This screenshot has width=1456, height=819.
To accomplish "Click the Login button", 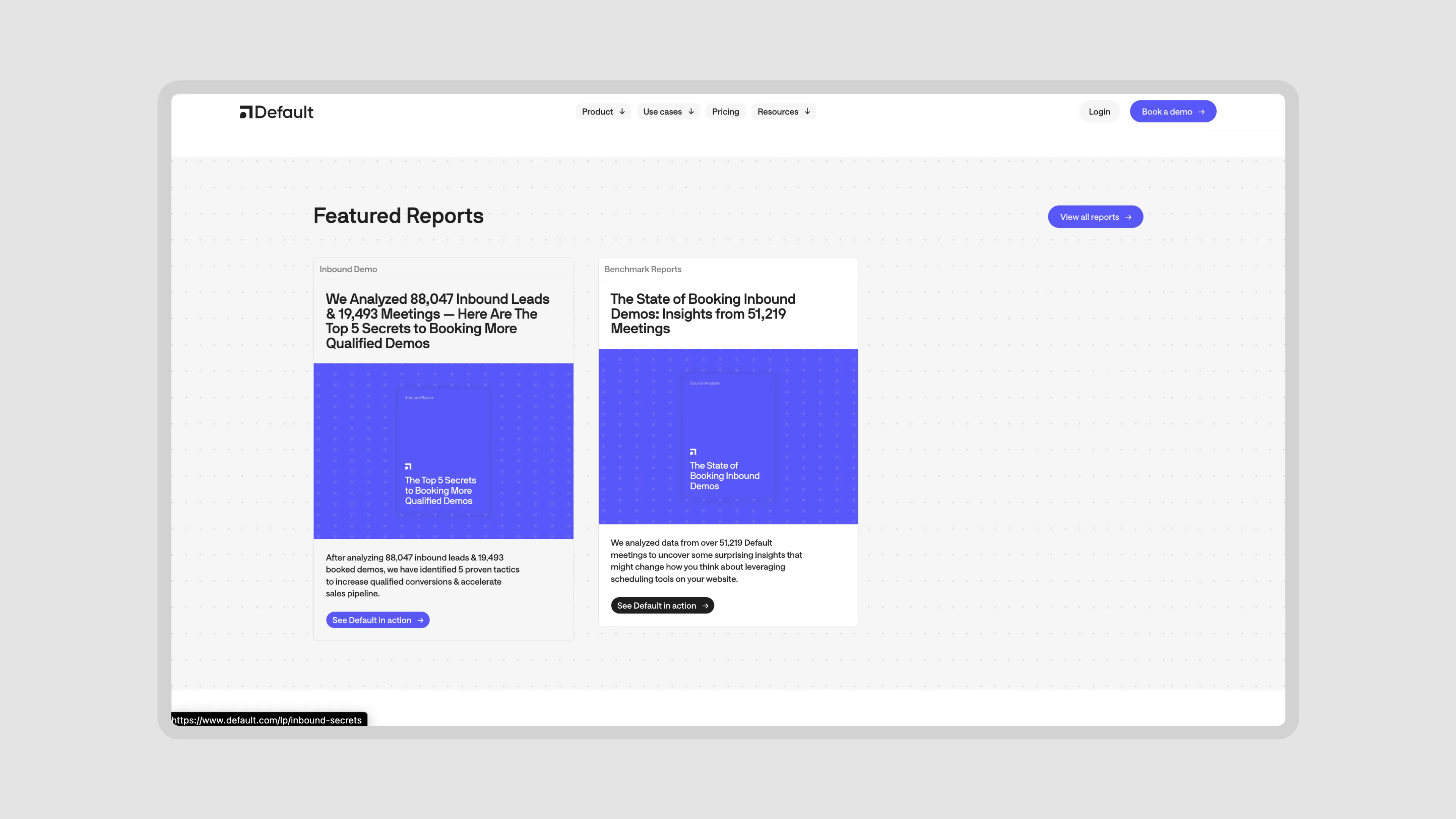I will [x=1099, y=111].
